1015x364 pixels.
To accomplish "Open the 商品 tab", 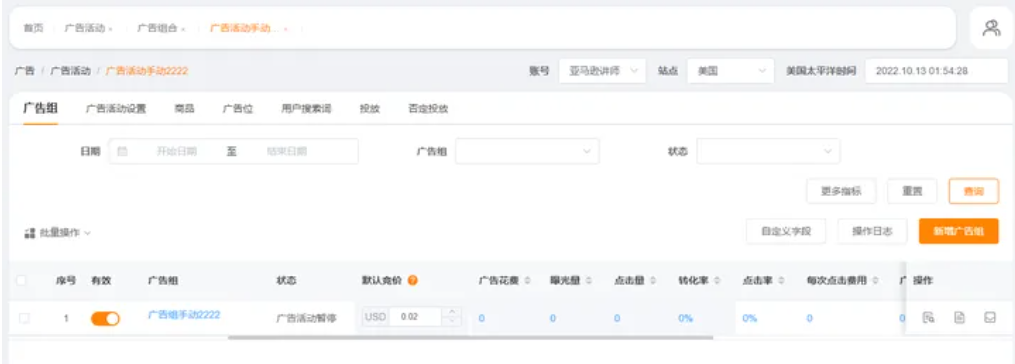I will click(184, 109).
